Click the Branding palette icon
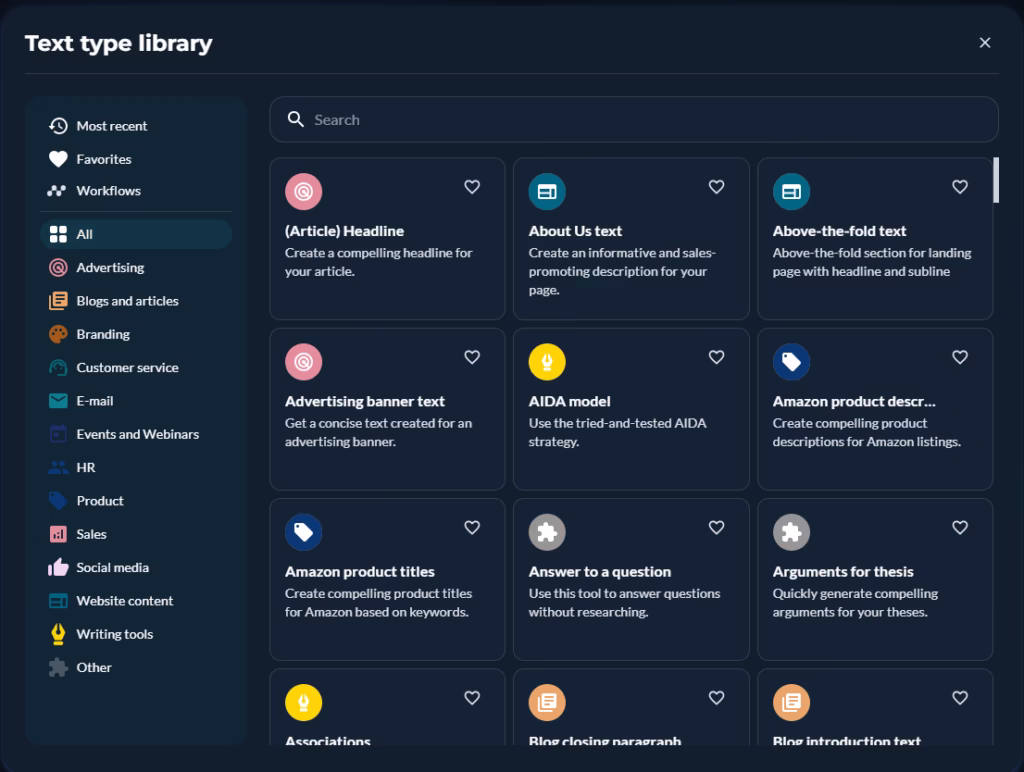Viewport: 1024px width, 772px height. [58, 334]
